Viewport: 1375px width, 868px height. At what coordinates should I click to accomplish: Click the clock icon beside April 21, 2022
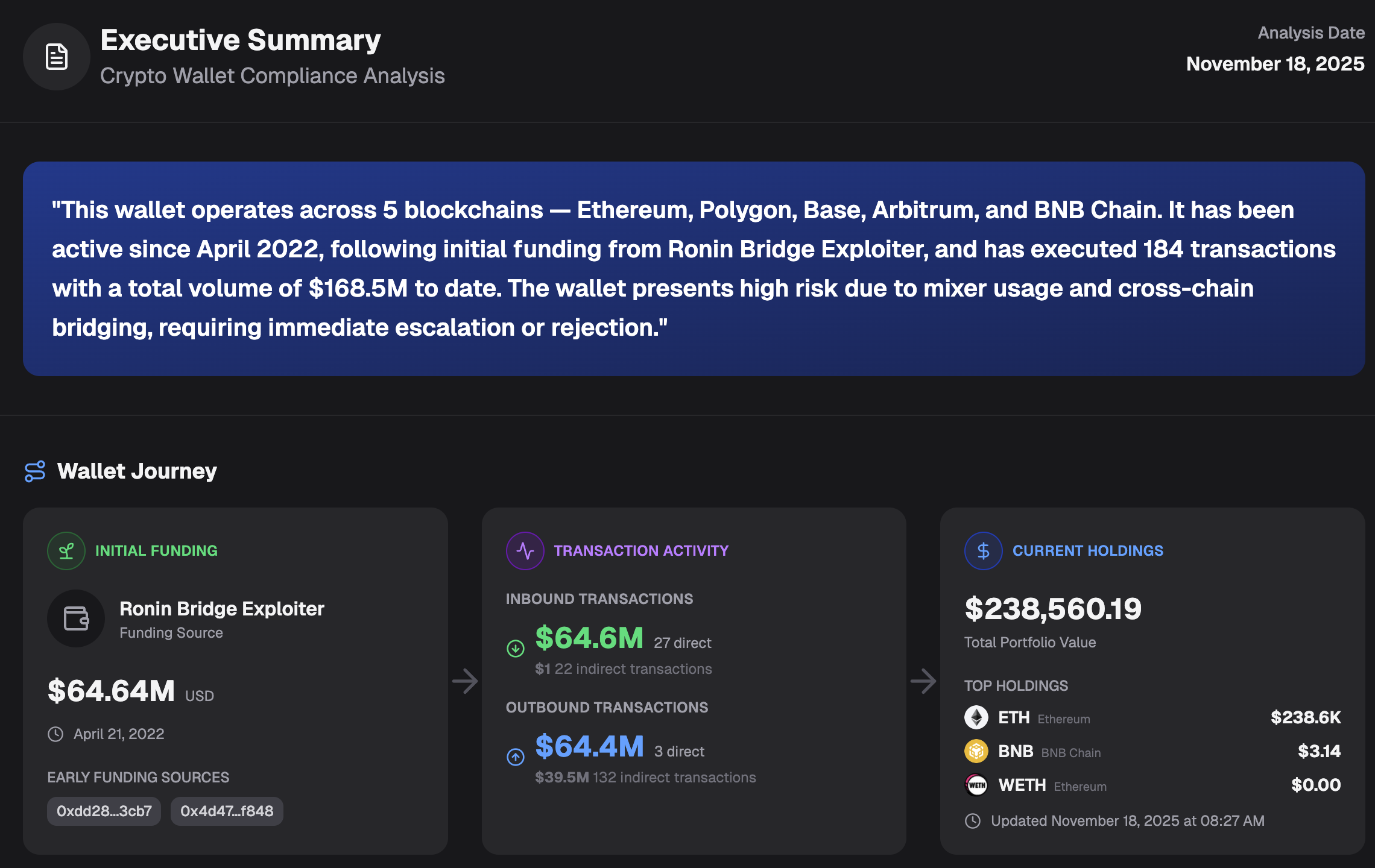click(x=55, y=734)
